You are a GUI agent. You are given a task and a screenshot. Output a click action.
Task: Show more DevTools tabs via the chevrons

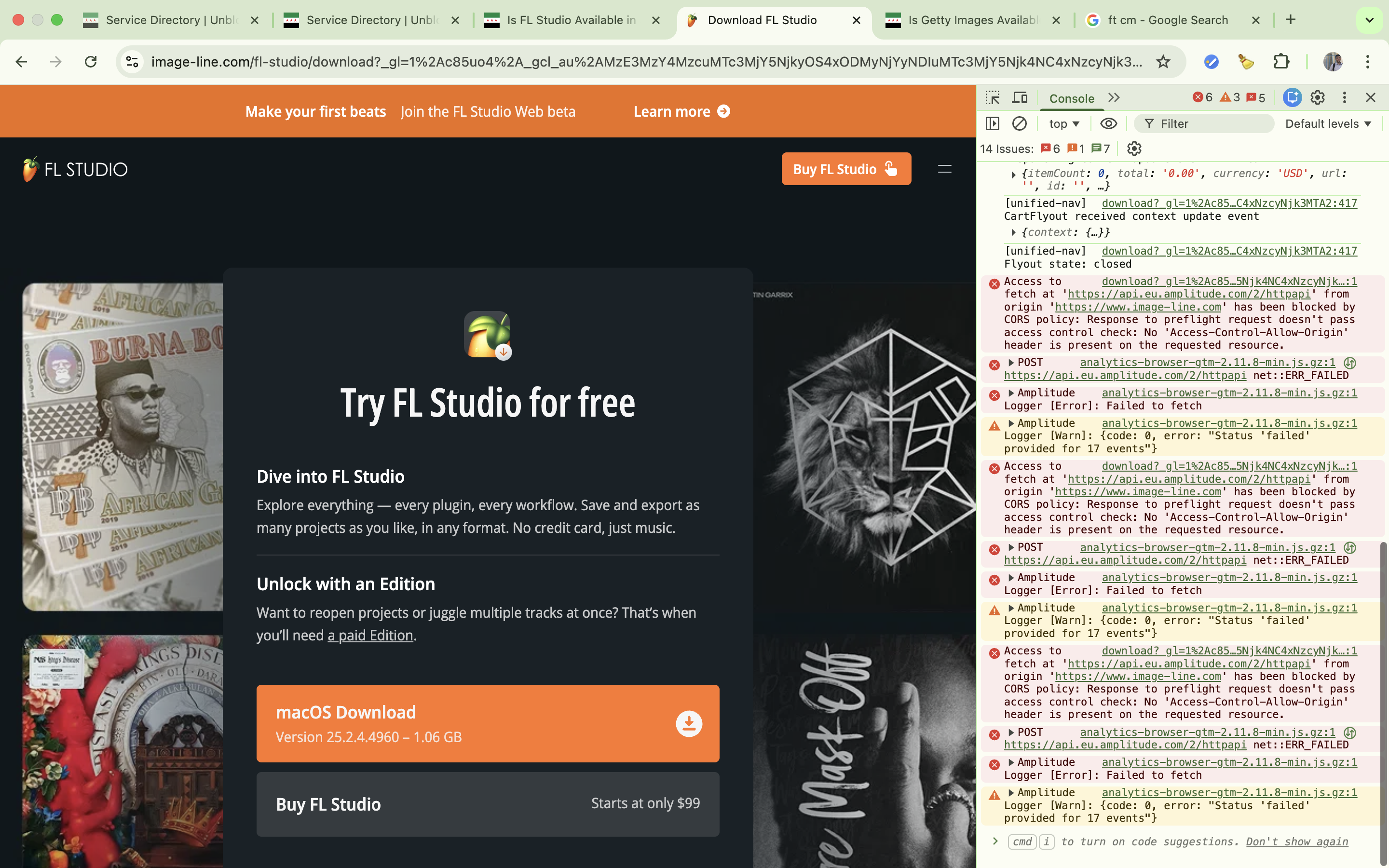tap(1114, 97)
